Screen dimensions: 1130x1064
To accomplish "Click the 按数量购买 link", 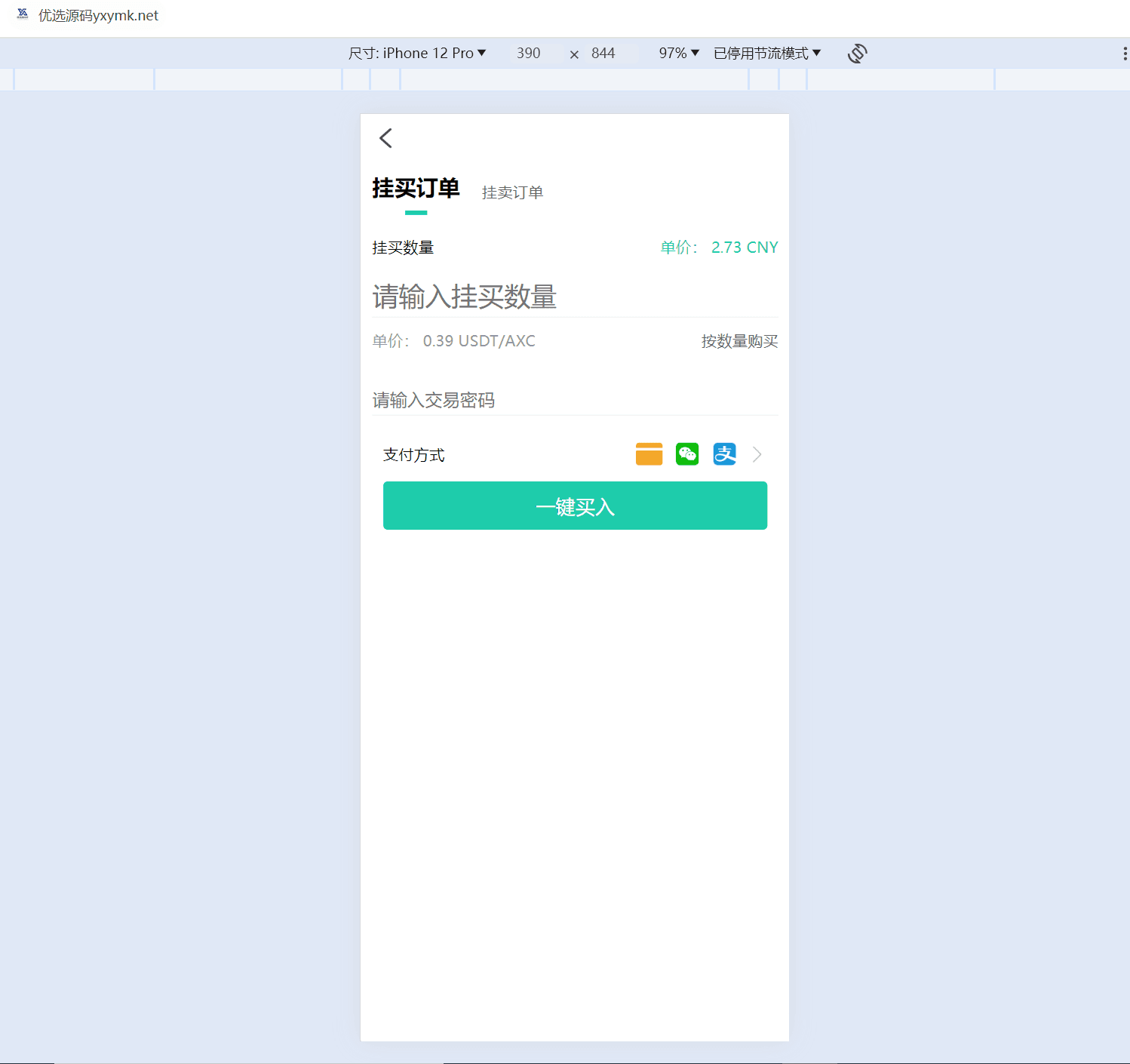I will (739, 342).
